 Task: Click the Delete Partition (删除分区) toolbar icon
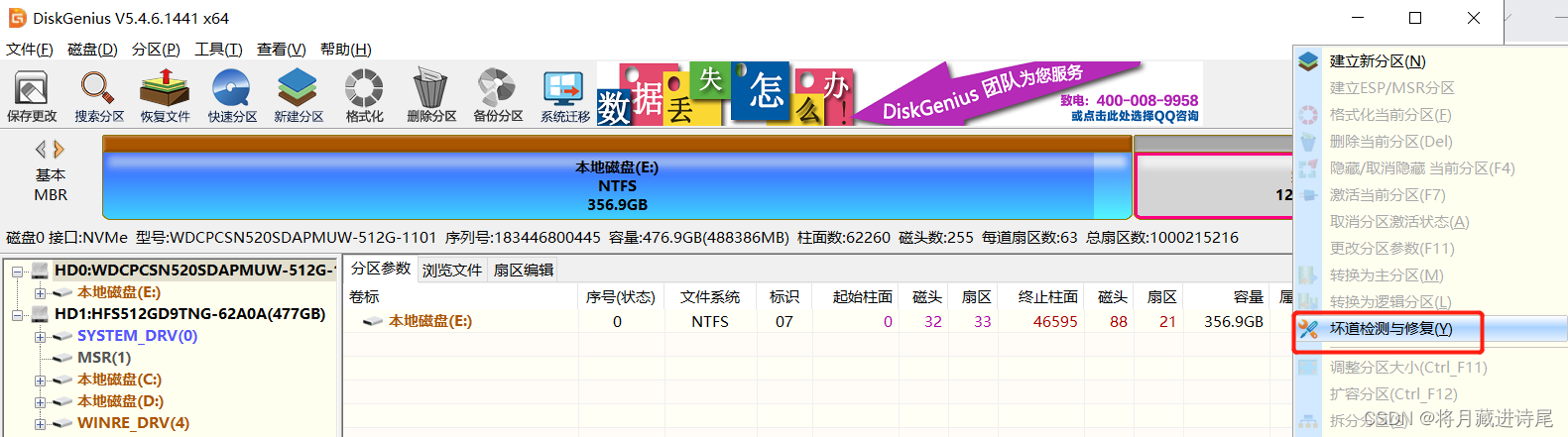431,96
